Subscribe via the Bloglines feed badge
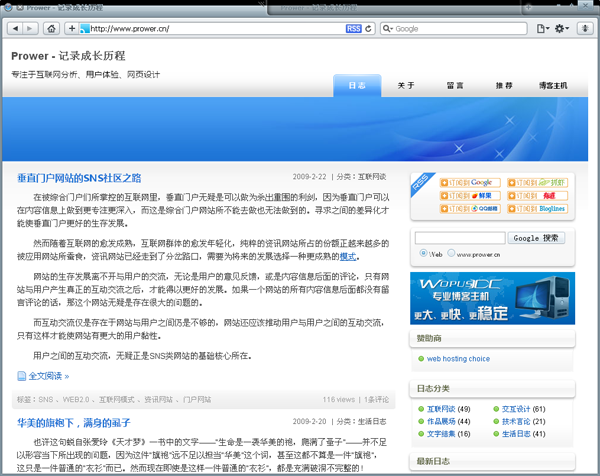 (x=537, y=209)
